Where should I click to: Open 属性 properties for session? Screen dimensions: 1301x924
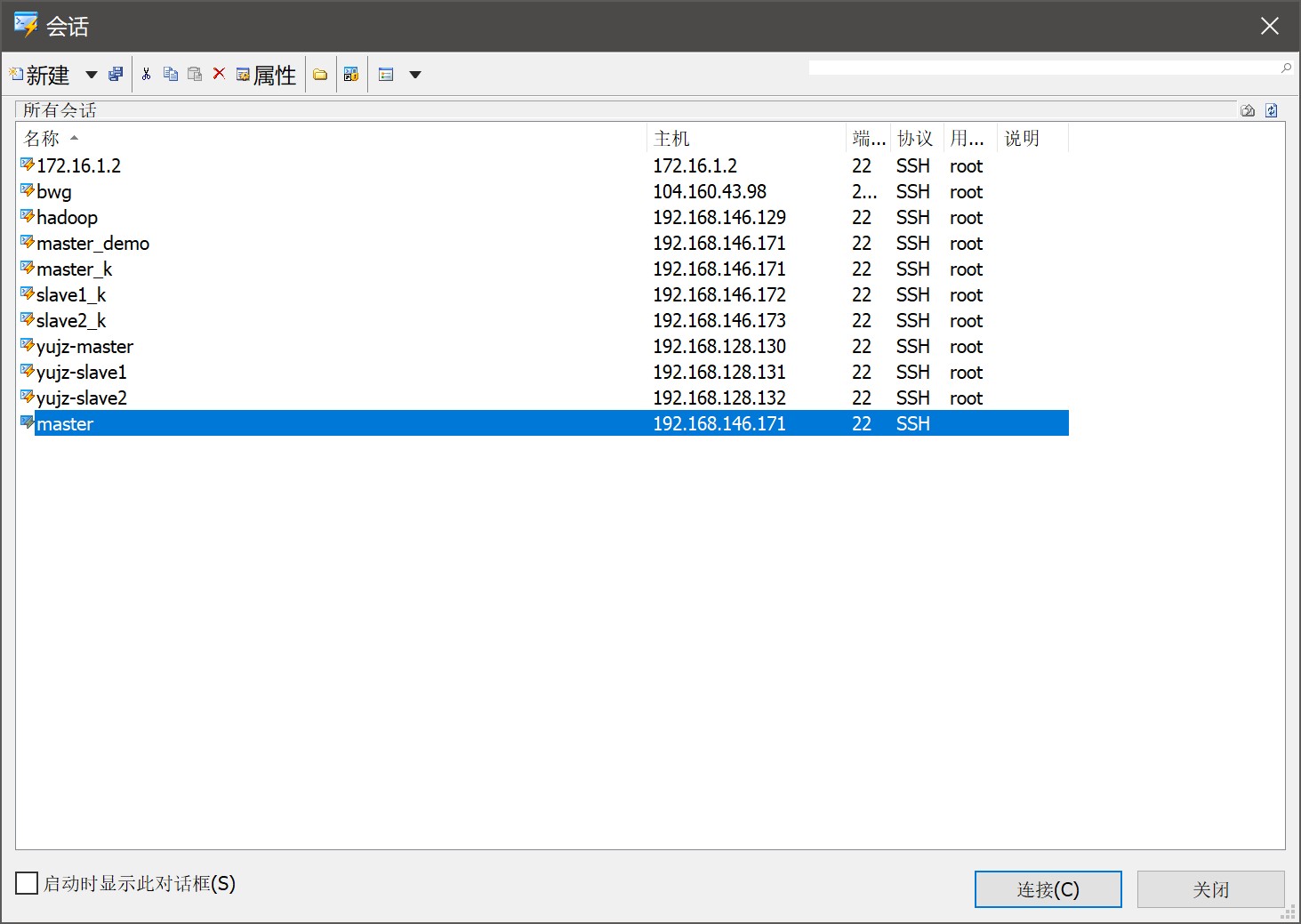click(x=266, y=76)
